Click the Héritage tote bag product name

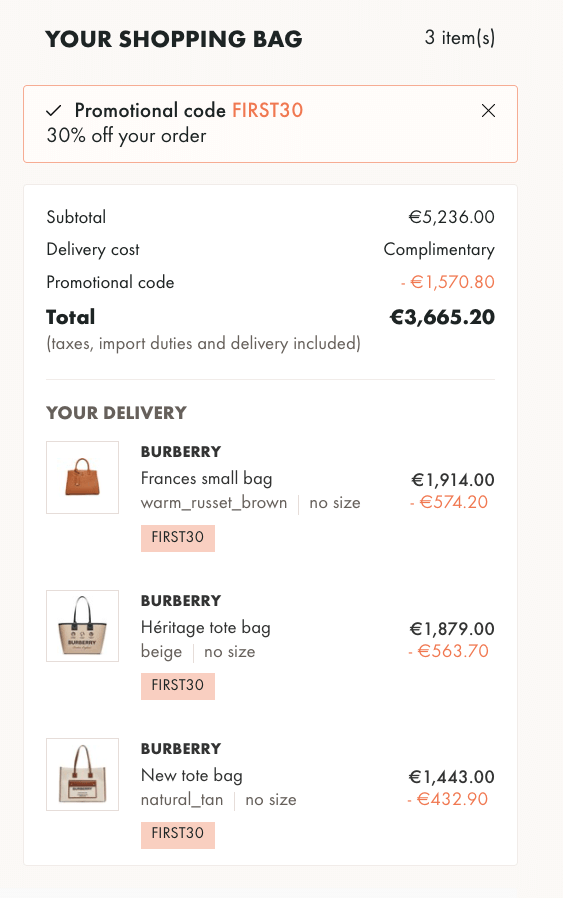[x=206, y=627]
